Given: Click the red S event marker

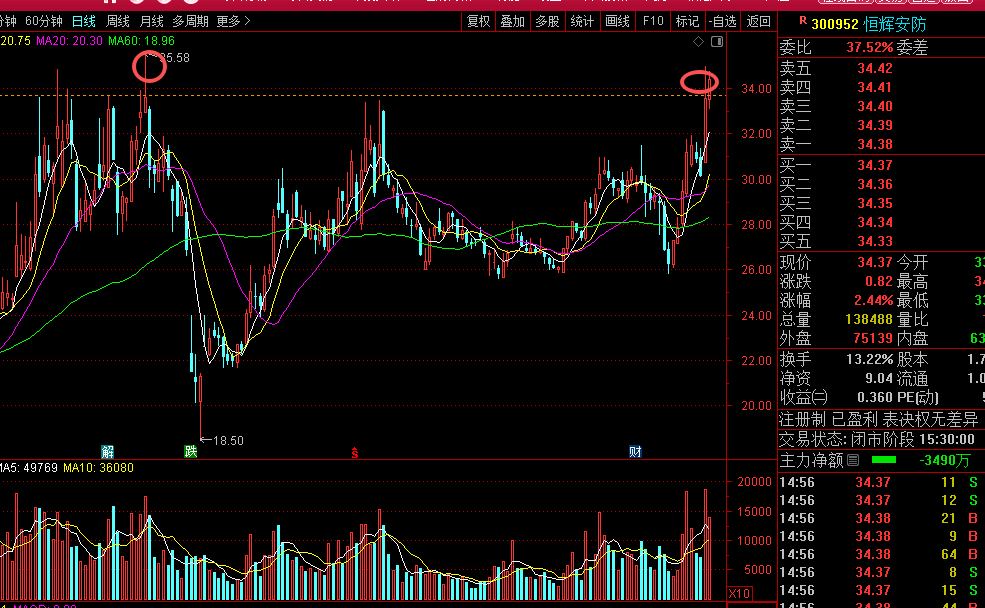Looking at the screenshot, I should point(355,452).
